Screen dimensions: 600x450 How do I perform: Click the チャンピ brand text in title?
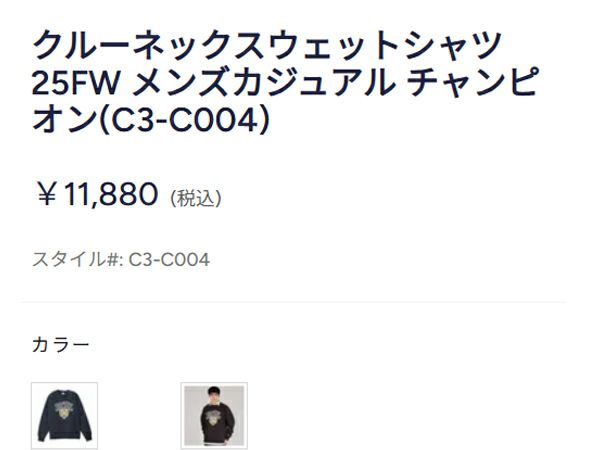click(x=473, y=82)
